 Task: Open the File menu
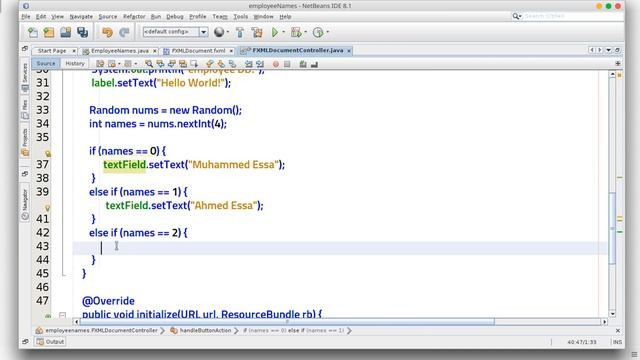pos(26,17)
